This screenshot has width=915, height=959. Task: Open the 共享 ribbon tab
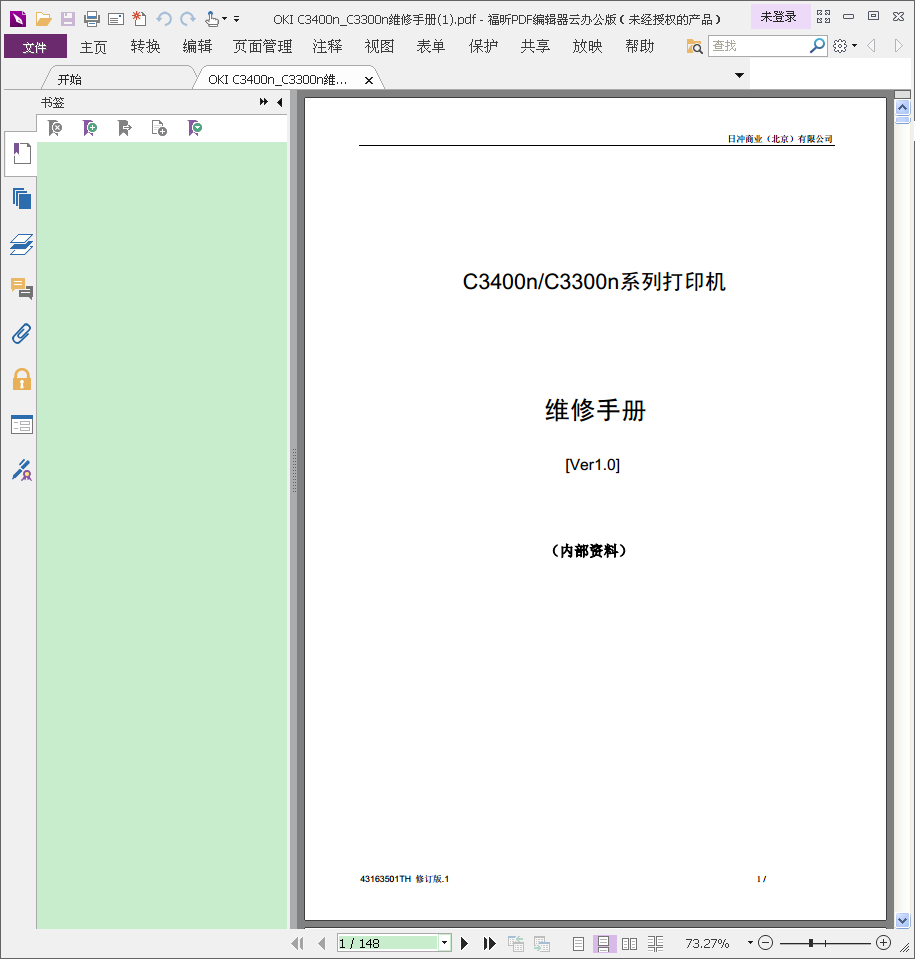(535, 46)
